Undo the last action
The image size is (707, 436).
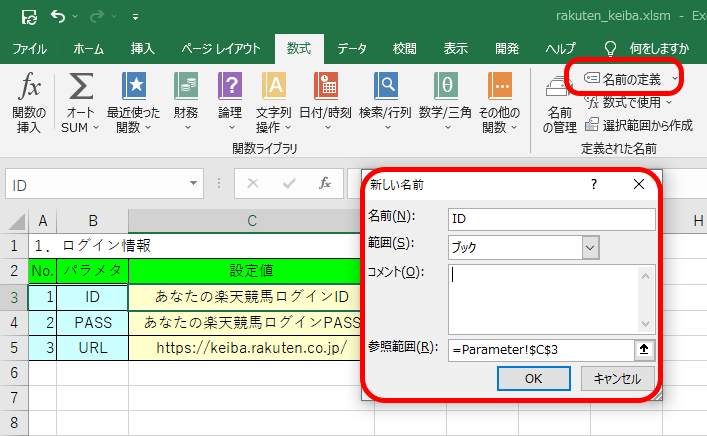click(58, 16)
